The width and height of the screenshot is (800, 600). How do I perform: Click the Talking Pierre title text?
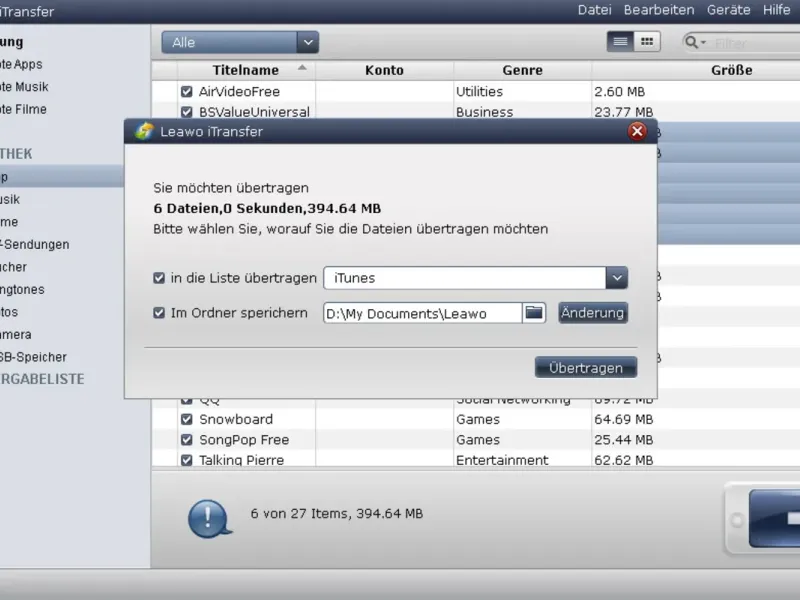[x=241, y=460]
